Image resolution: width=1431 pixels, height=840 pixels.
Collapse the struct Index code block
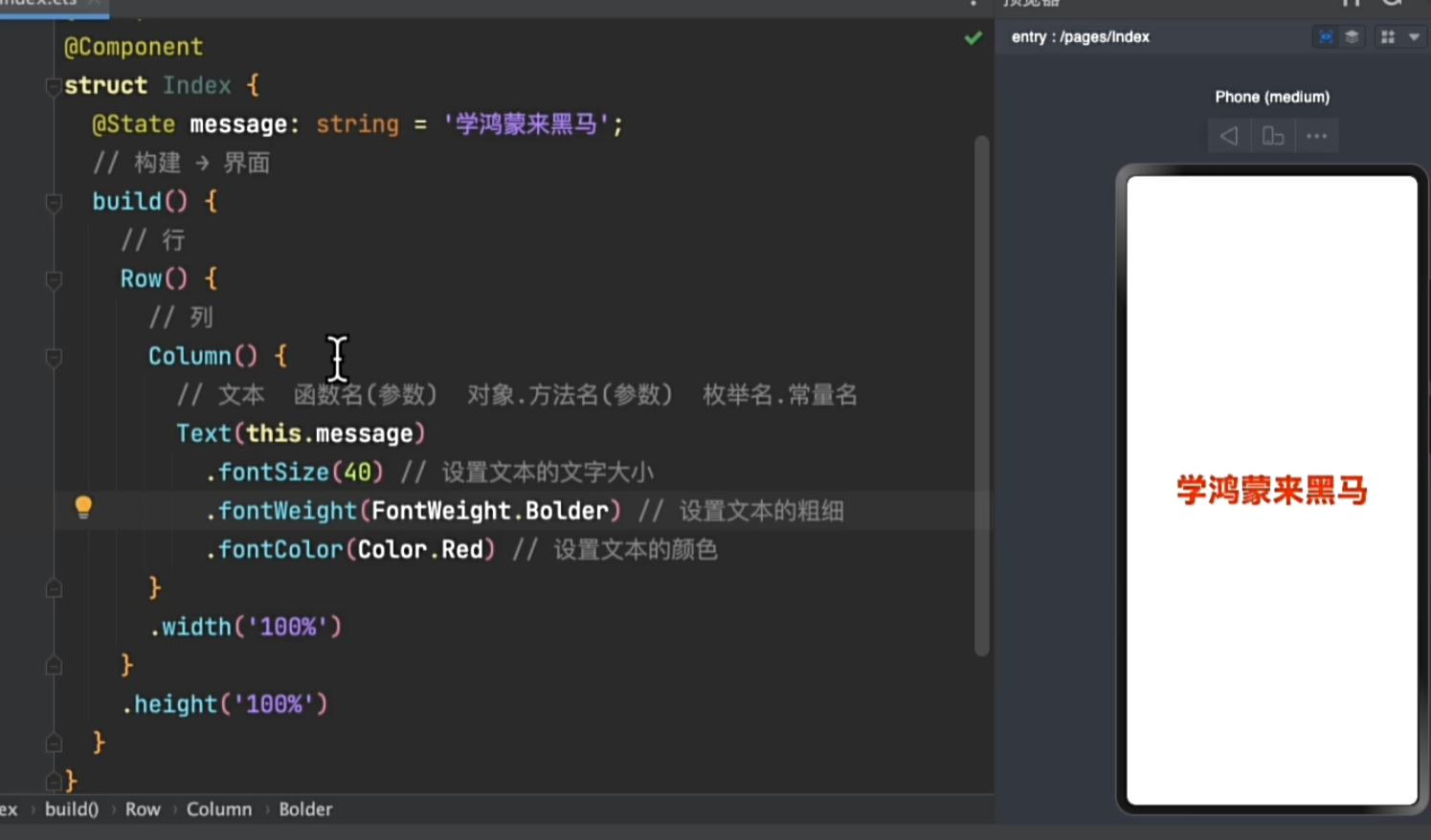pyautogui.click(x=54, y=87)
